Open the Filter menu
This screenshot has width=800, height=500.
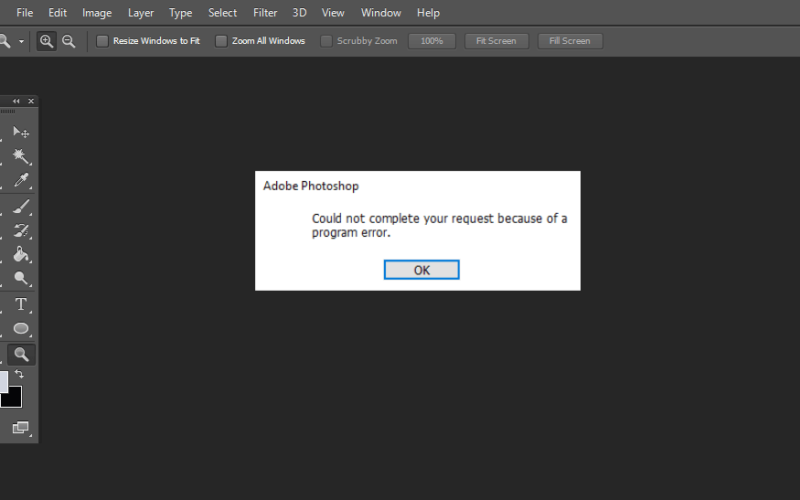(265, 13)
